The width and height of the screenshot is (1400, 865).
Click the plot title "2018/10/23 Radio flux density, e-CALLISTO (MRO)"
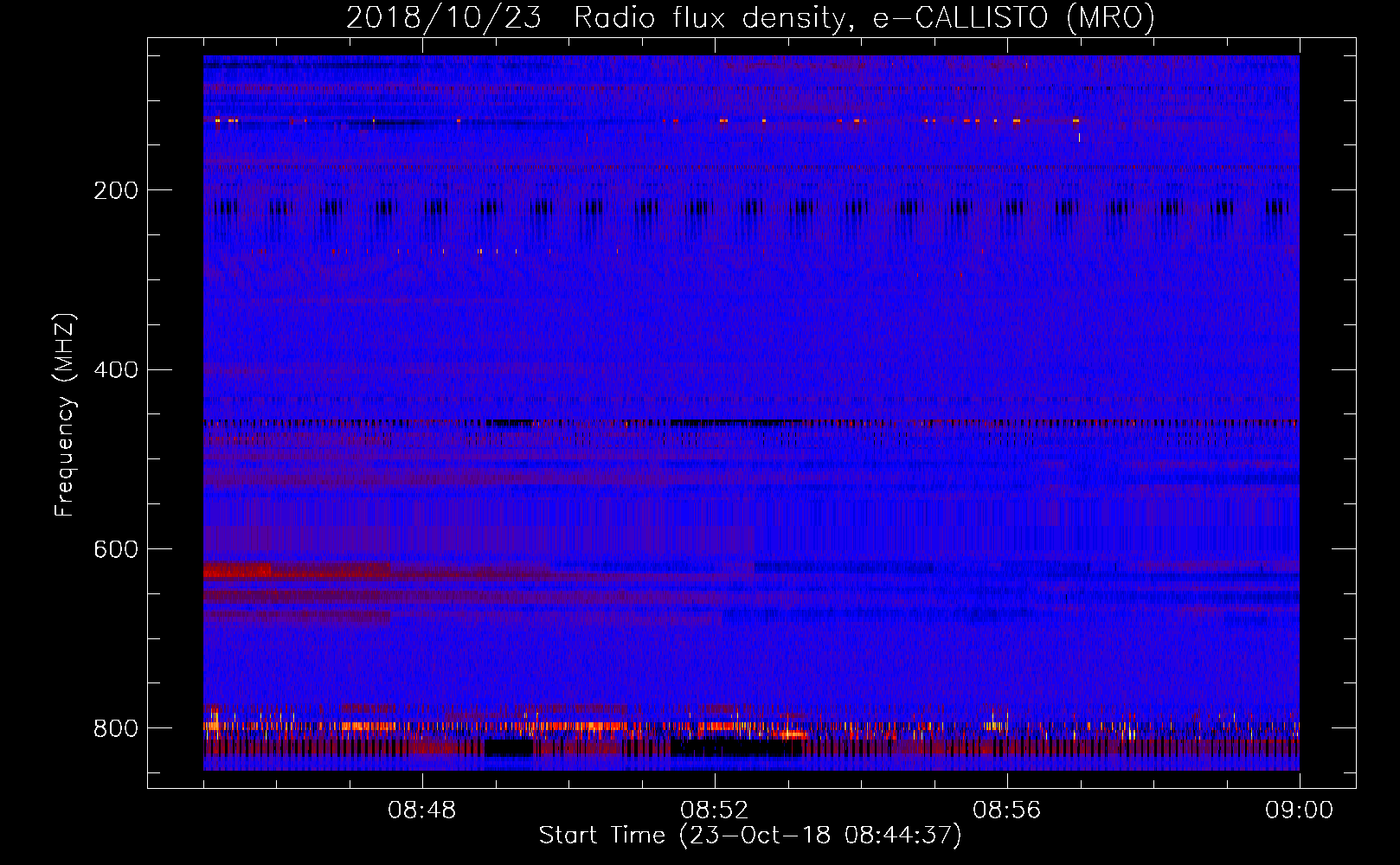[x=750, y=17]
